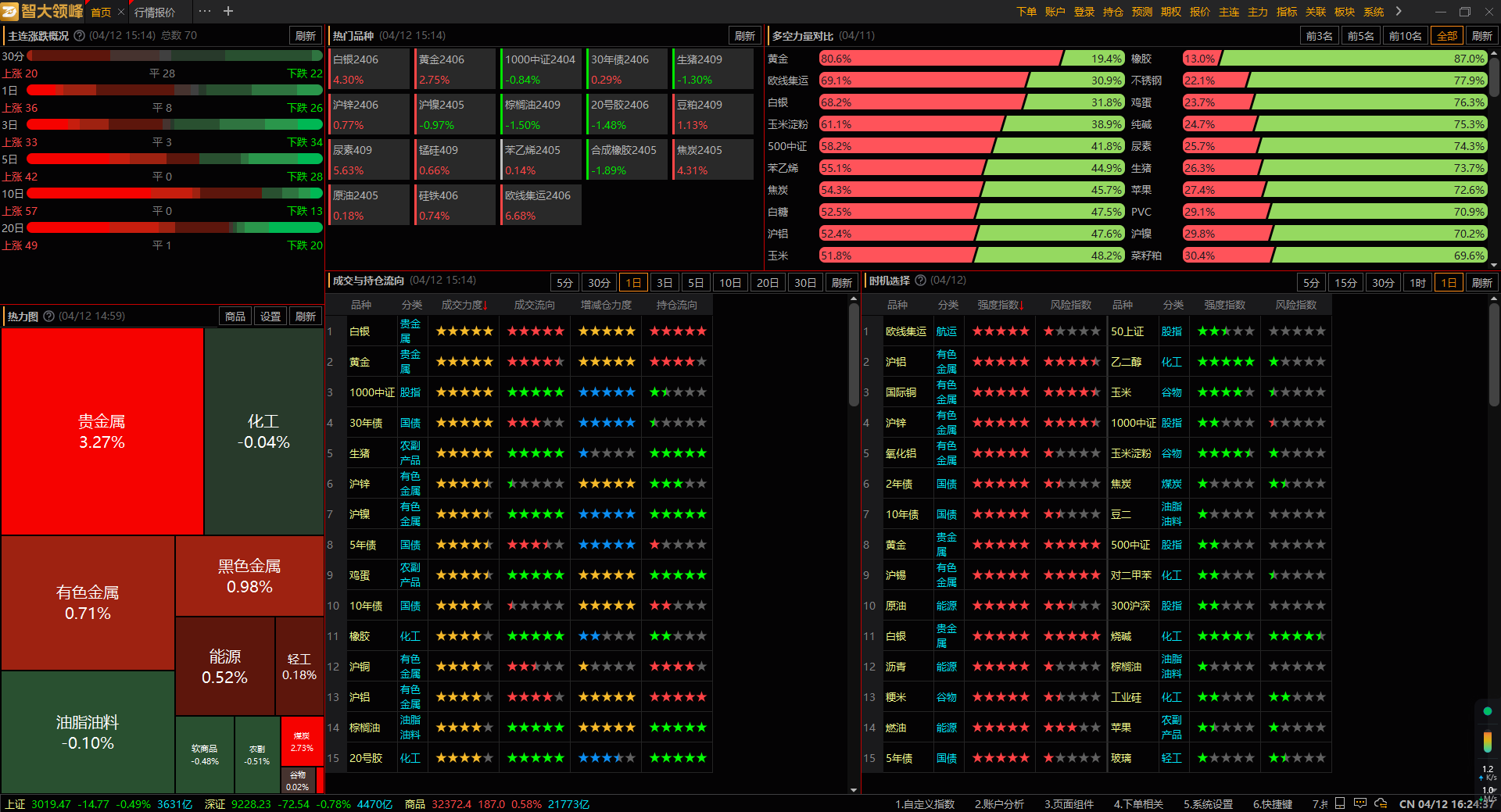Open the tab overflow menu (three dots)
This screenshot has width=1501, height=812.
(x=205, y=11)
